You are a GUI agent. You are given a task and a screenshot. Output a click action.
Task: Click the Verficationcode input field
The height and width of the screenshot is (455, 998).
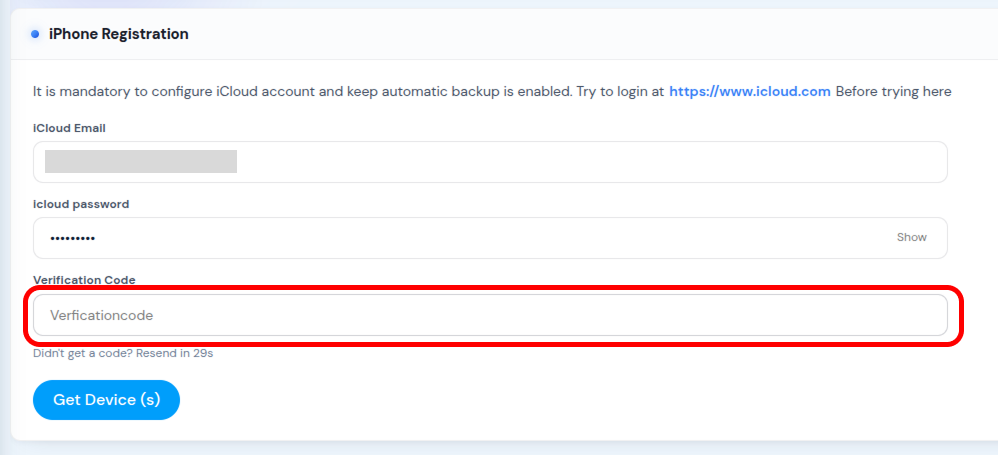pyautogui.click(x=490, y=315)
